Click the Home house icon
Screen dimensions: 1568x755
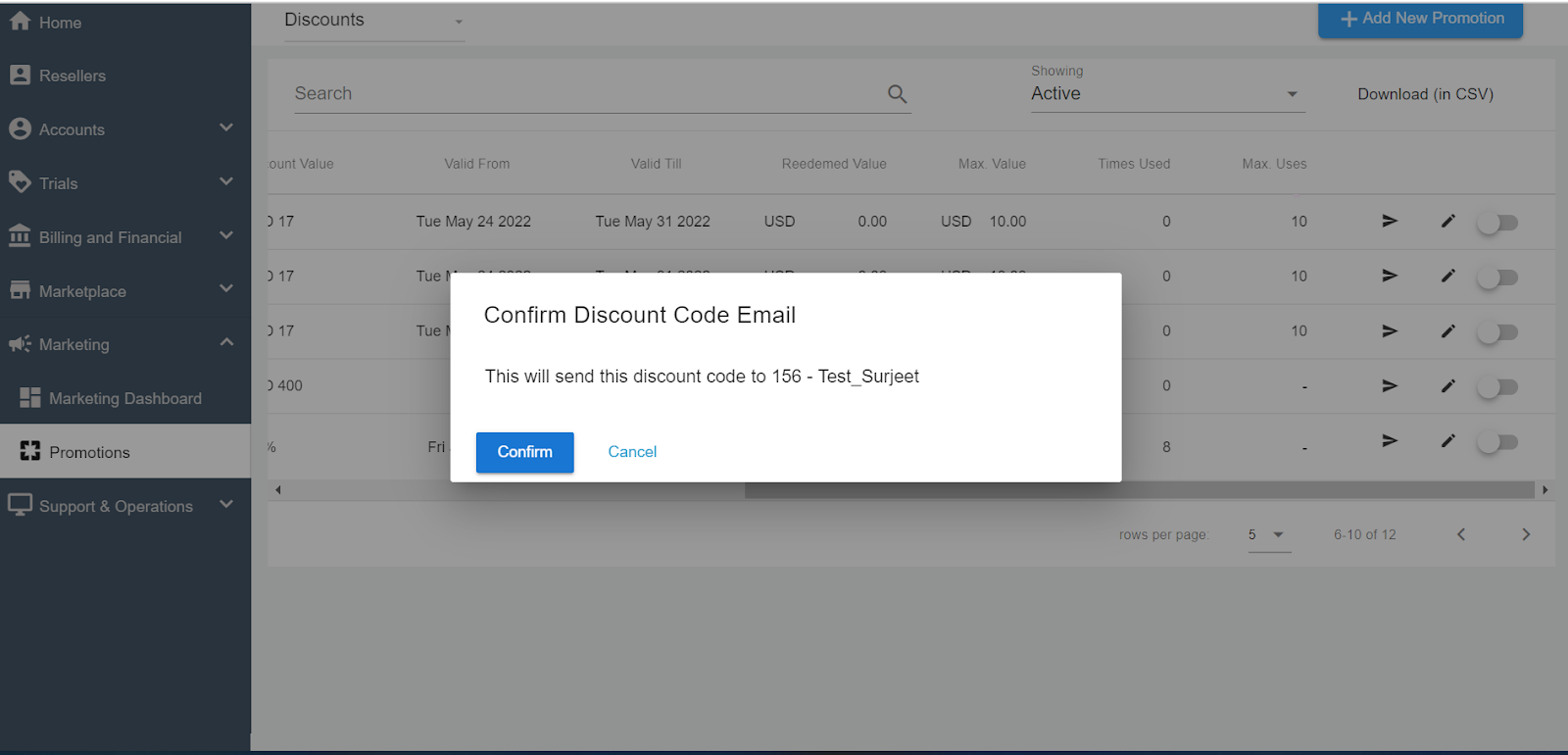pos(20,21)
